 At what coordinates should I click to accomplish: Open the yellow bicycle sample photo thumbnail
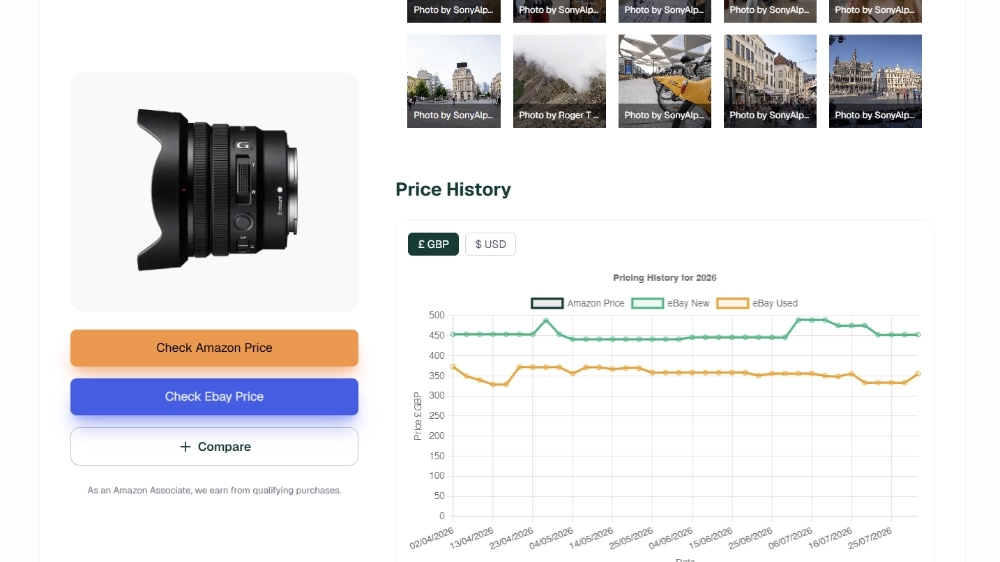tap(665, 81)
